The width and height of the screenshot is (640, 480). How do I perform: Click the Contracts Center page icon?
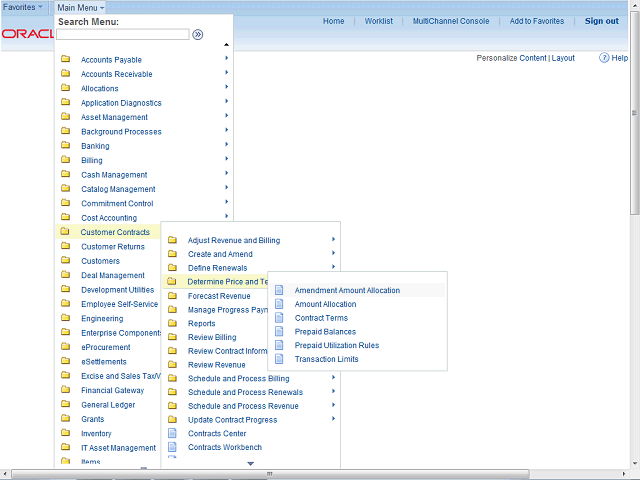point(173,433)
